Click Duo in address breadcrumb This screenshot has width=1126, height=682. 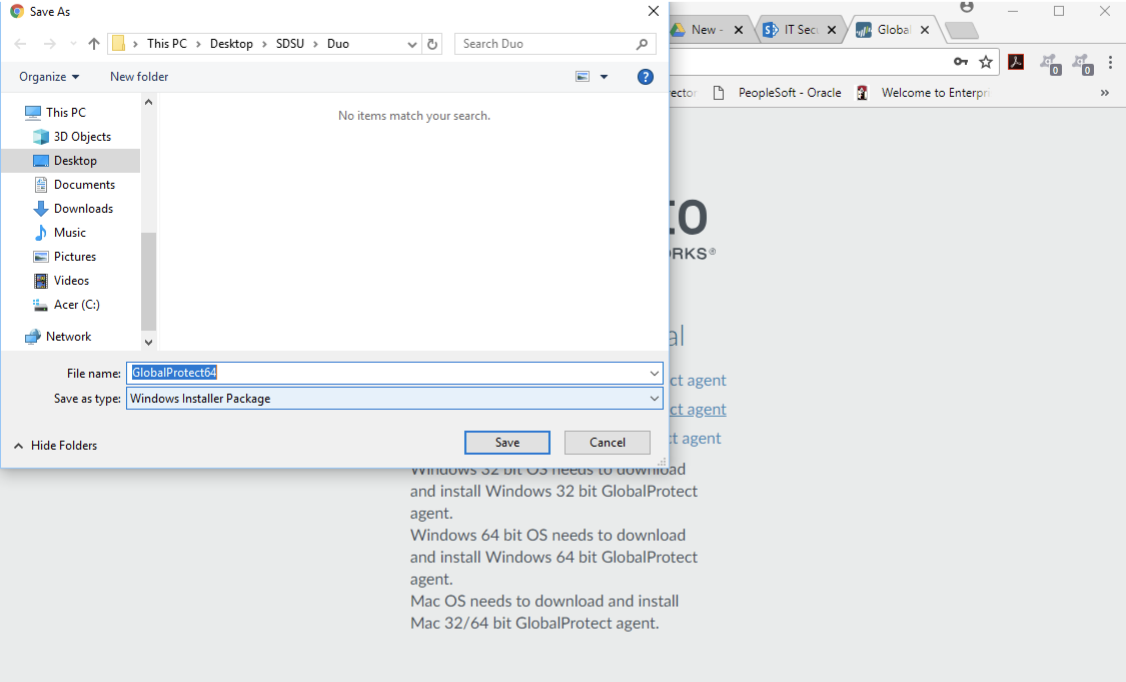pos(338,44)
